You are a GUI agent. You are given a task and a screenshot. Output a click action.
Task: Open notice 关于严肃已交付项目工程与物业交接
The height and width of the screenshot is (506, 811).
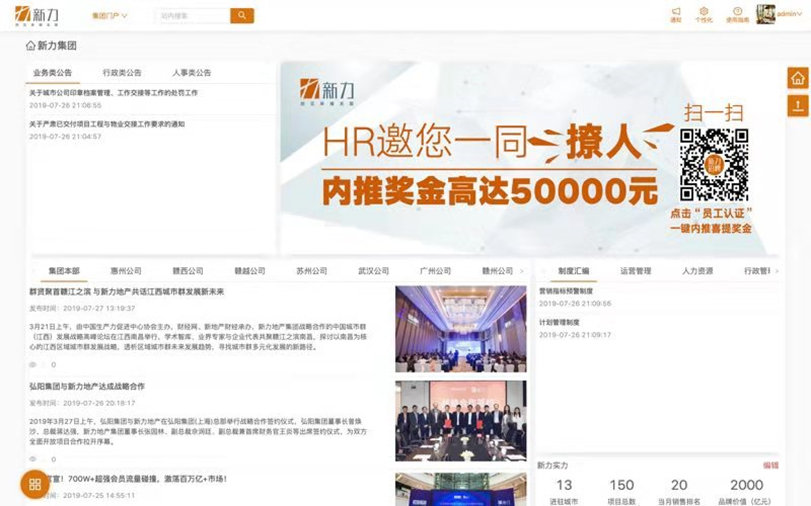[x=107, y=124]
